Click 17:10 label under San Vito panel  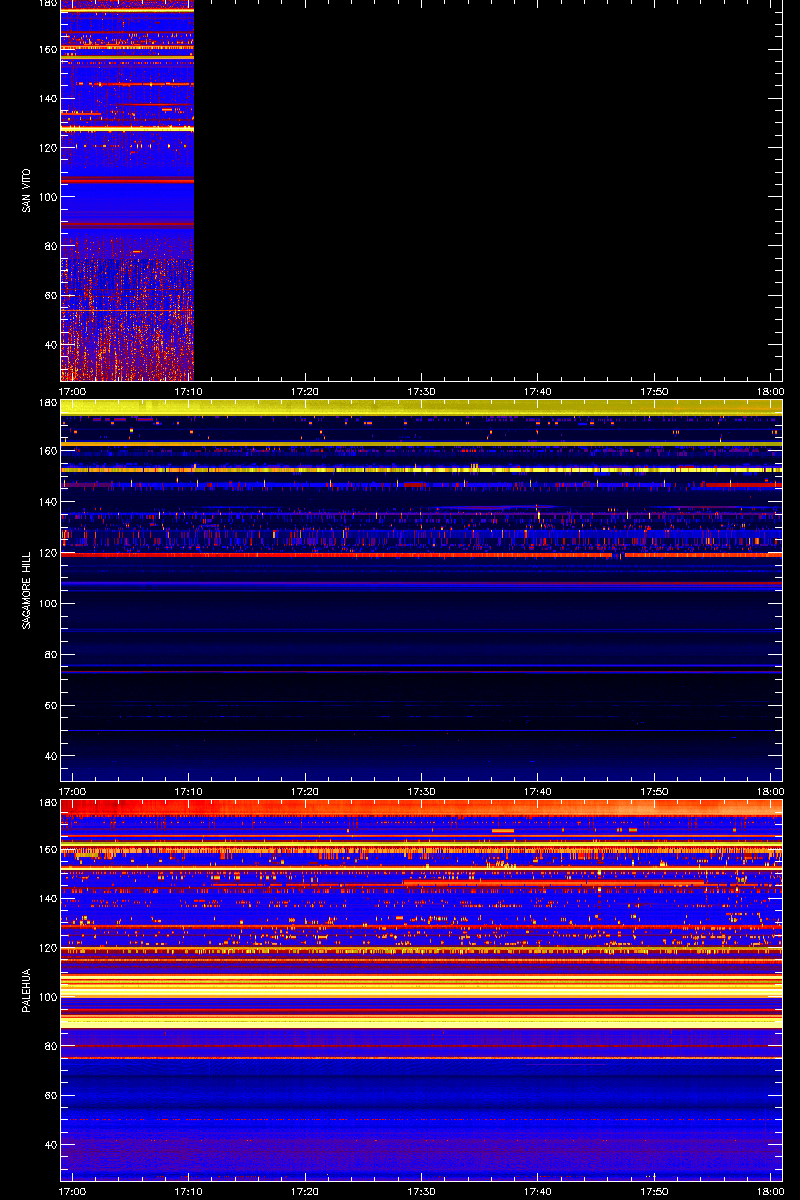click(189, 391)
